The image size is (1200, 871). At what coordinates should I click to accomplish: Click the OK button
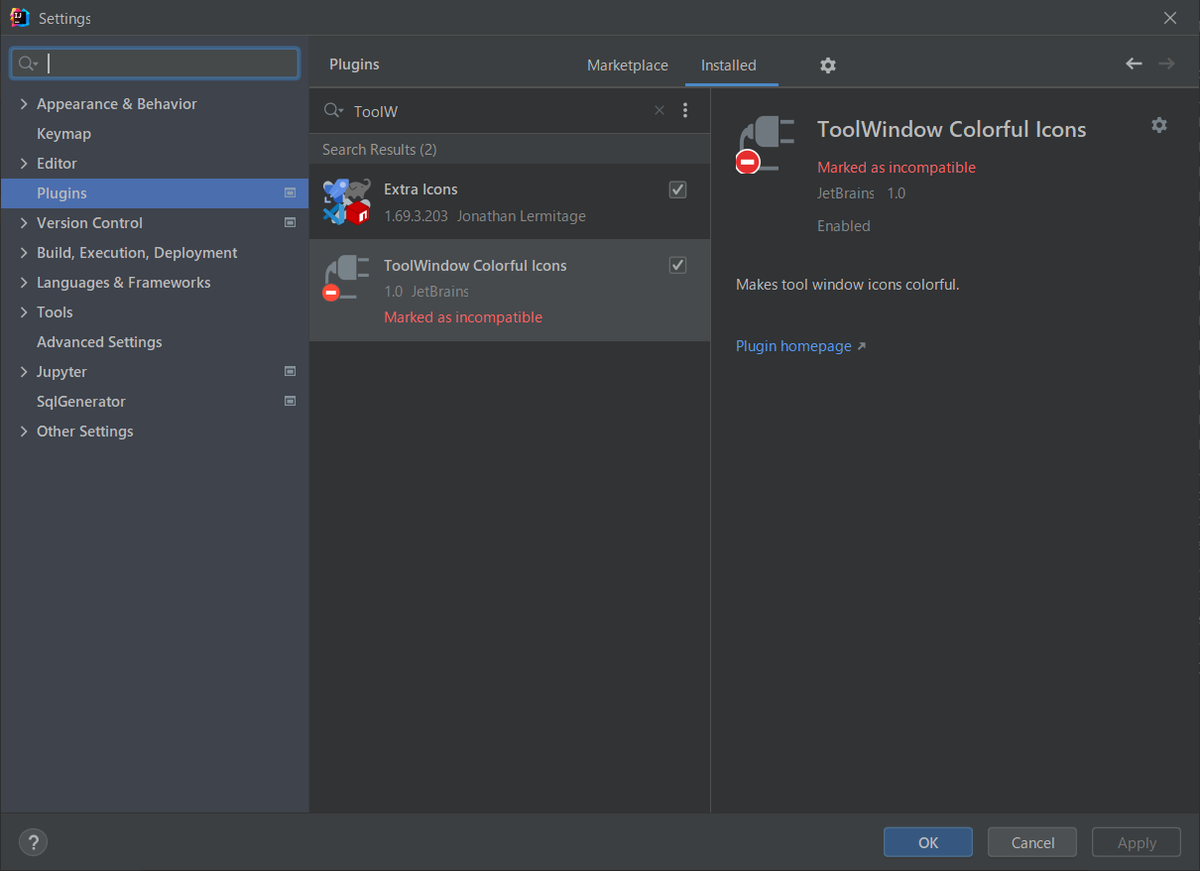click(x=928, y=843)
